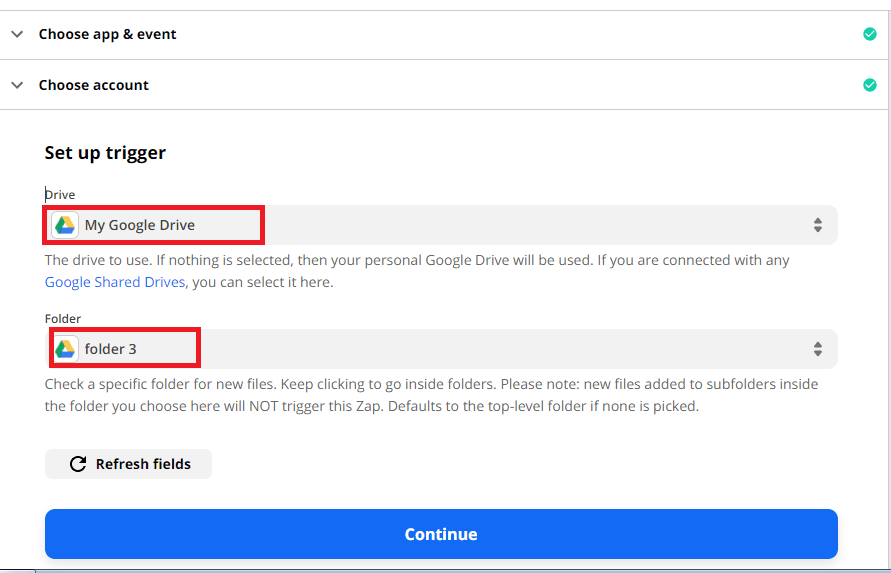
Task: Click the Drive field label
Action: pos(60,194)
